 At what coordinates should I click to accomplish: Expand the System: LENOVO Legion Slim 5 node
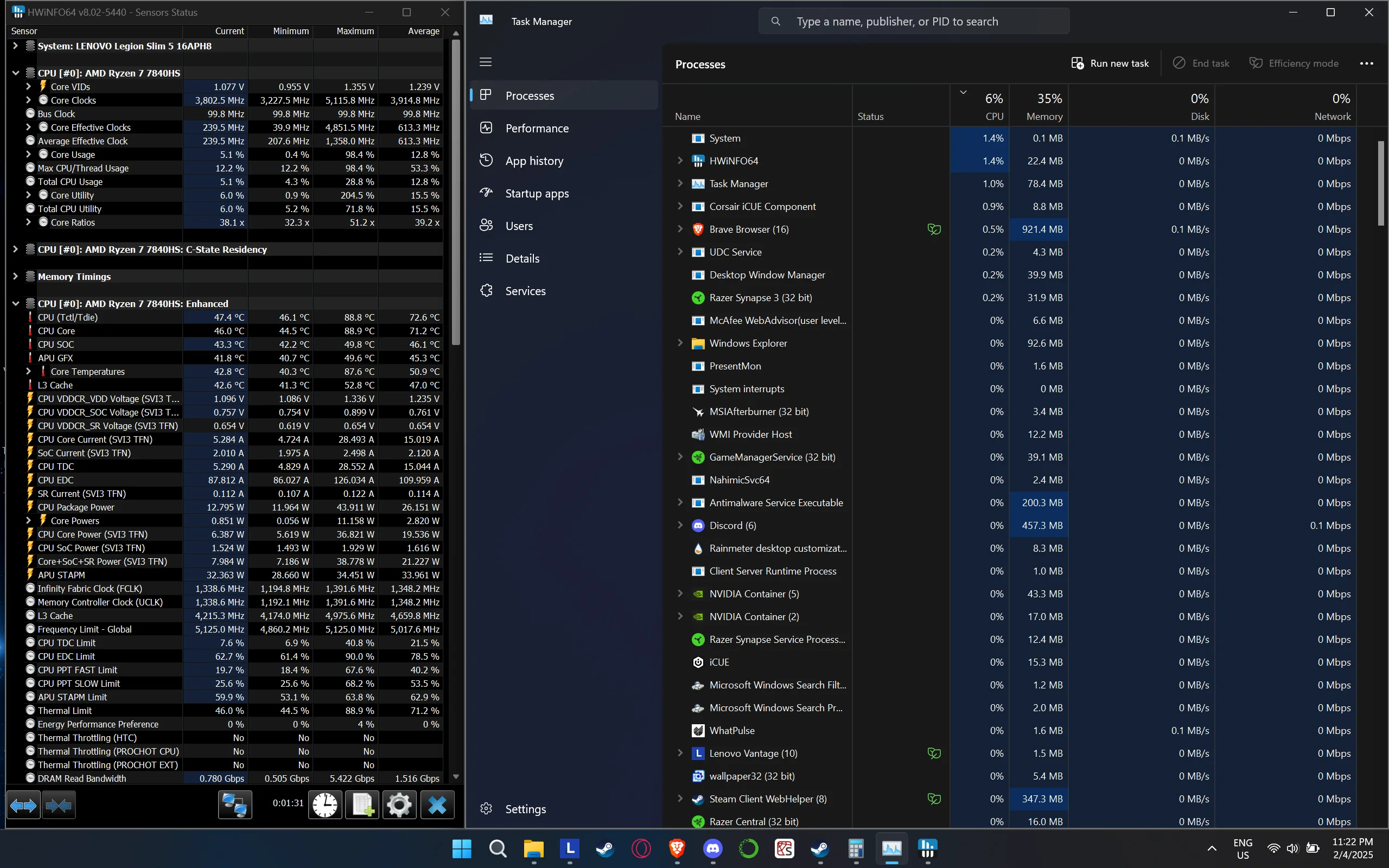[x=16, y=46]
